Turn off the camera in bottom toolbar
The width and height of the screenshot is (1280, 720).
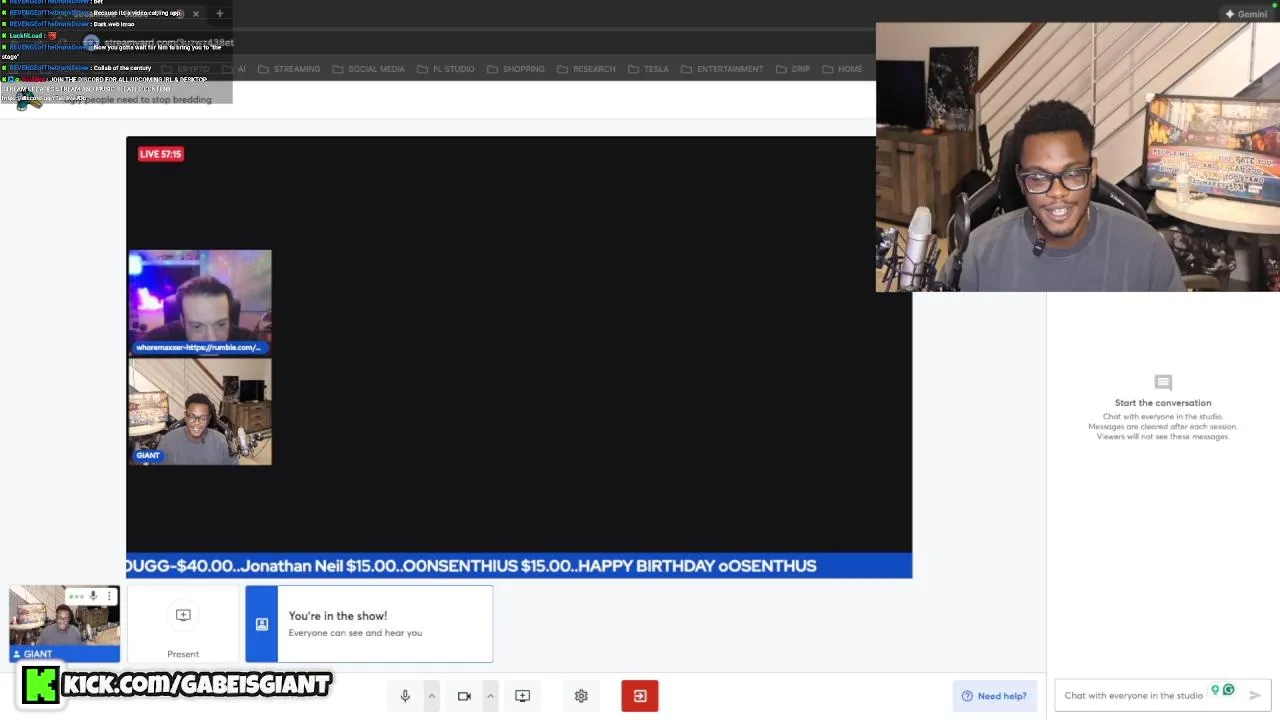point(464,696)
